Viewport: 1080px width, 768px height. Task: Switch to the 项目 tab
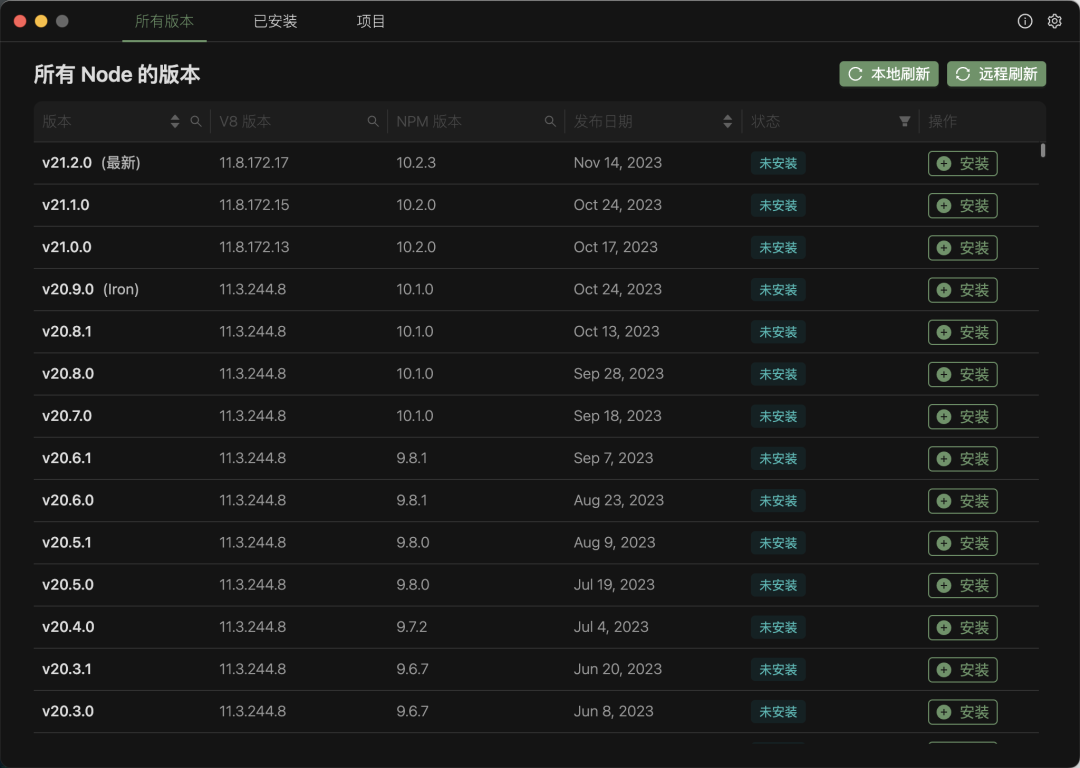tap(371, 21)
